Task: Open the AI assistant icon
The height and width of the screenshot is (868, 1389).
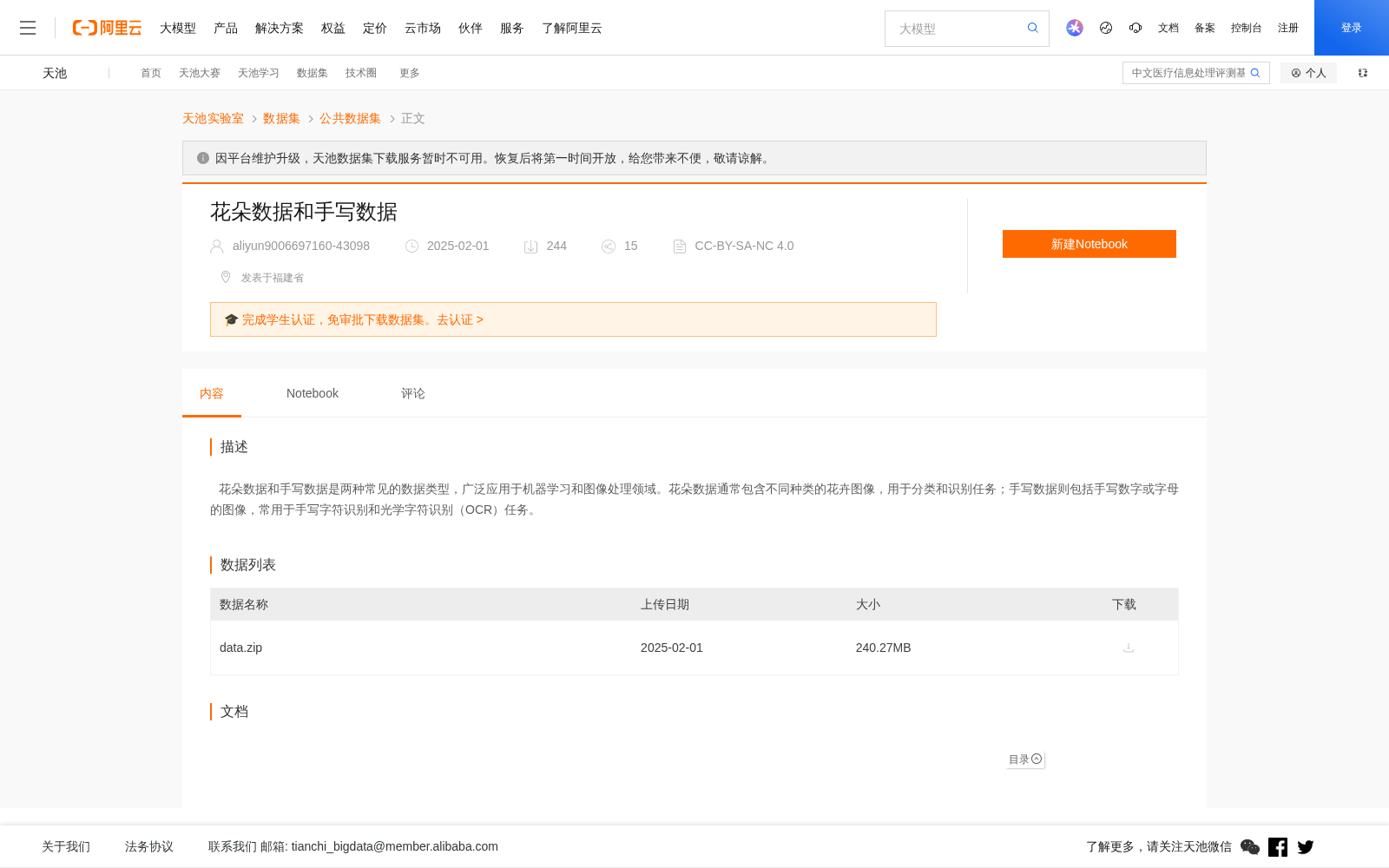Action: [x=1075, y=28]
